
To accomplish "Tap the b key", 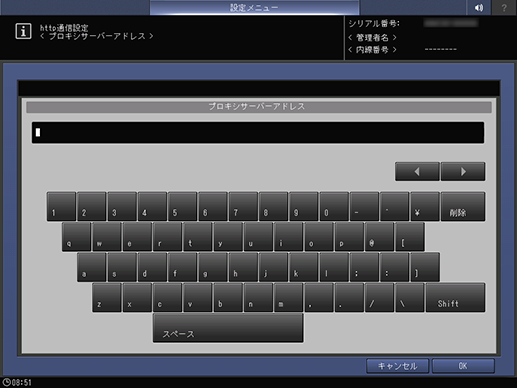I will click(x=228, y=298).
